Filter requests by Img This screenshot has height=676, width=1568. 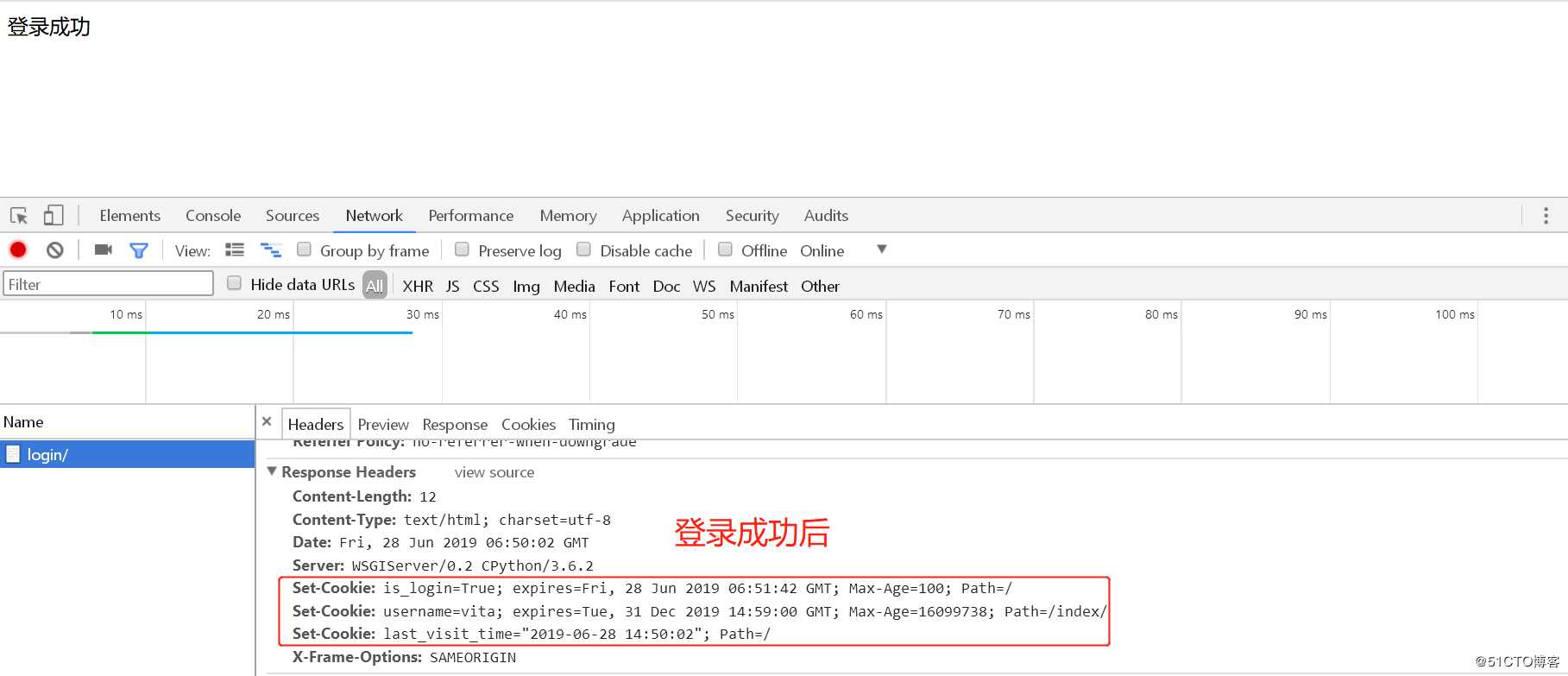coord(526,286)
